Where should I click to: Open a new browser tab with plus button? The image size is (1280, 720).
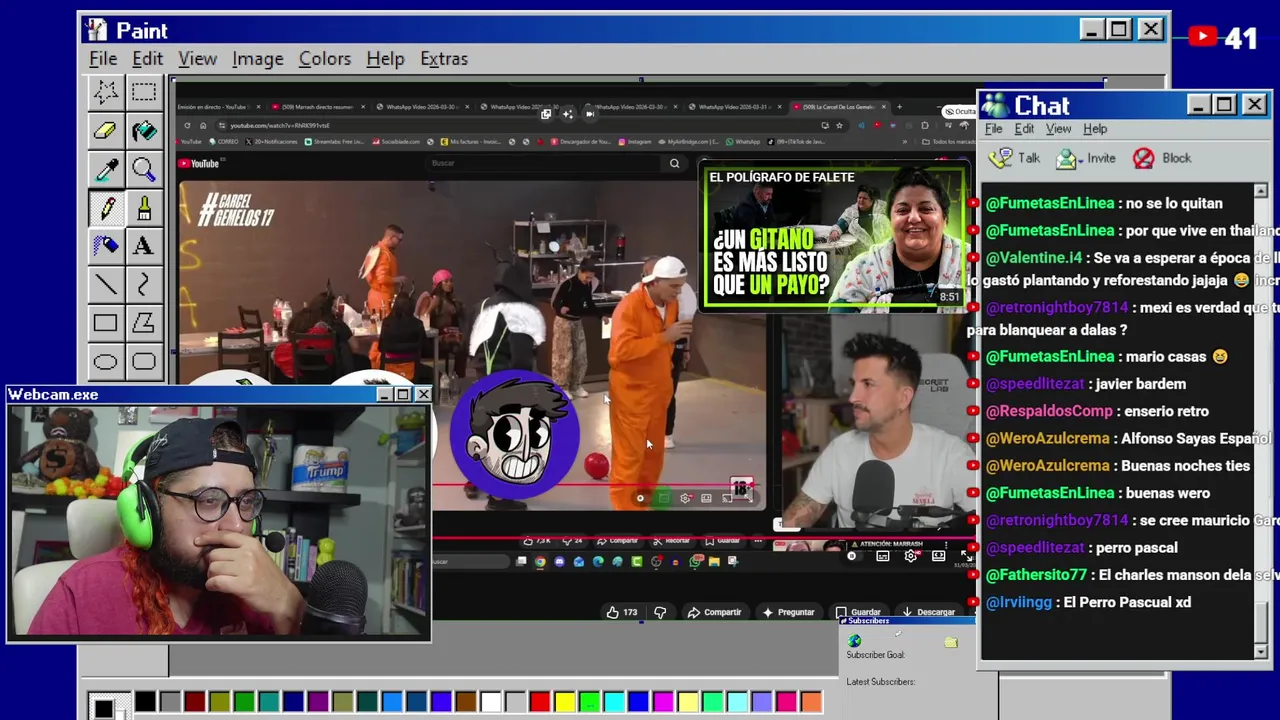point(899,107)
